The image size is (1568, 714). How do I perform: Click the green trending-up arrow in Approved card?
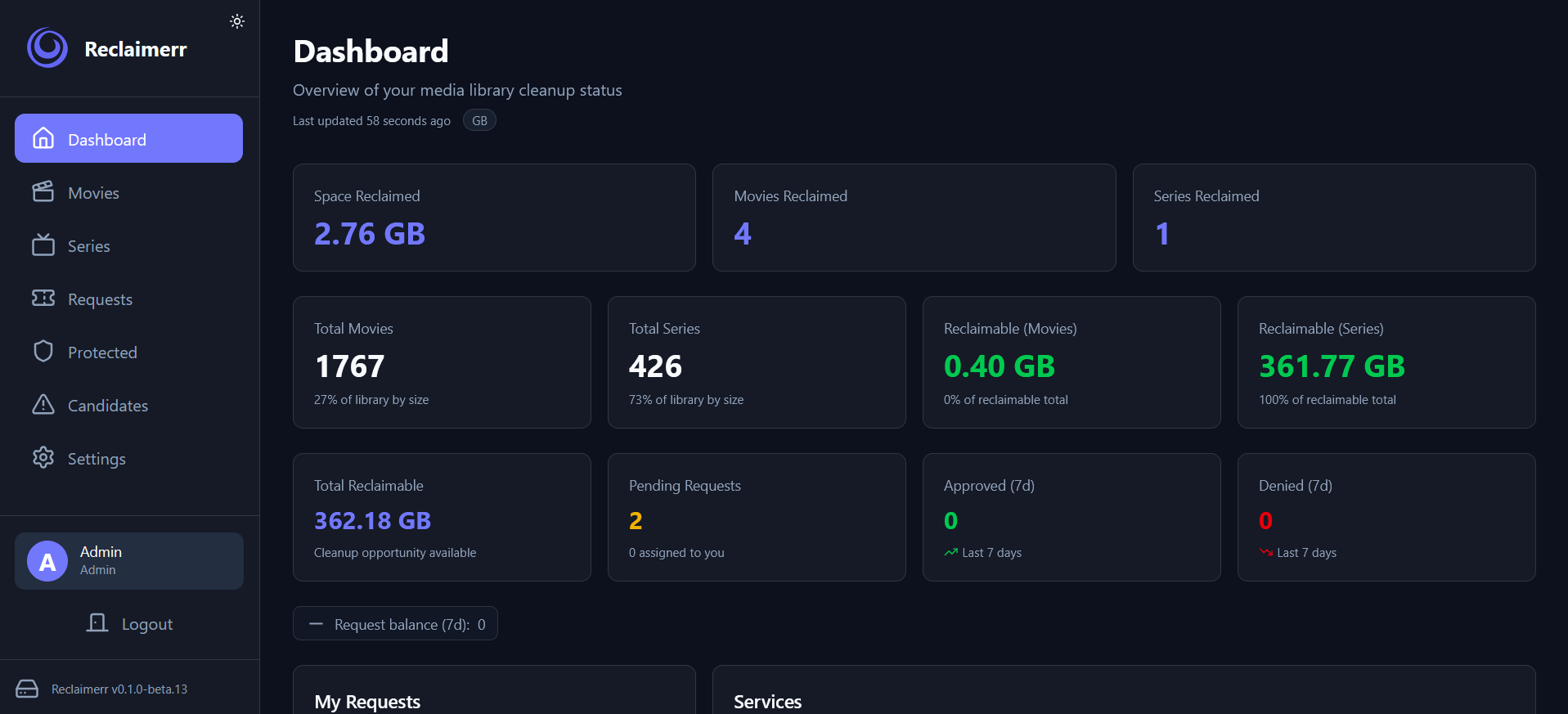950,552
